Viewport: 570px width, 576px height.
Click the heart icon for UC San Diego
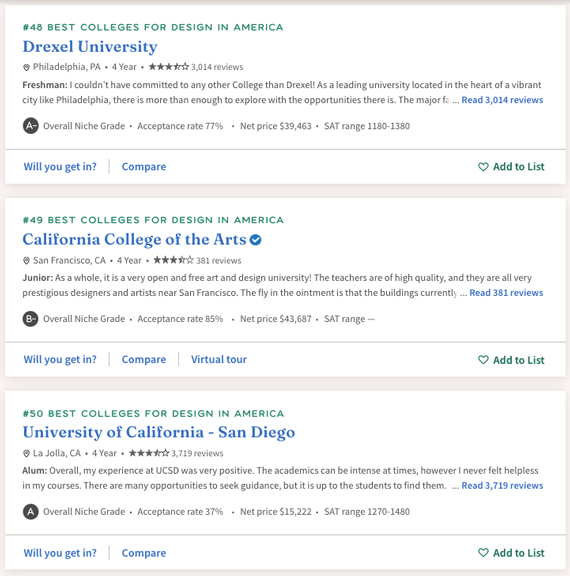click(483, 552)
